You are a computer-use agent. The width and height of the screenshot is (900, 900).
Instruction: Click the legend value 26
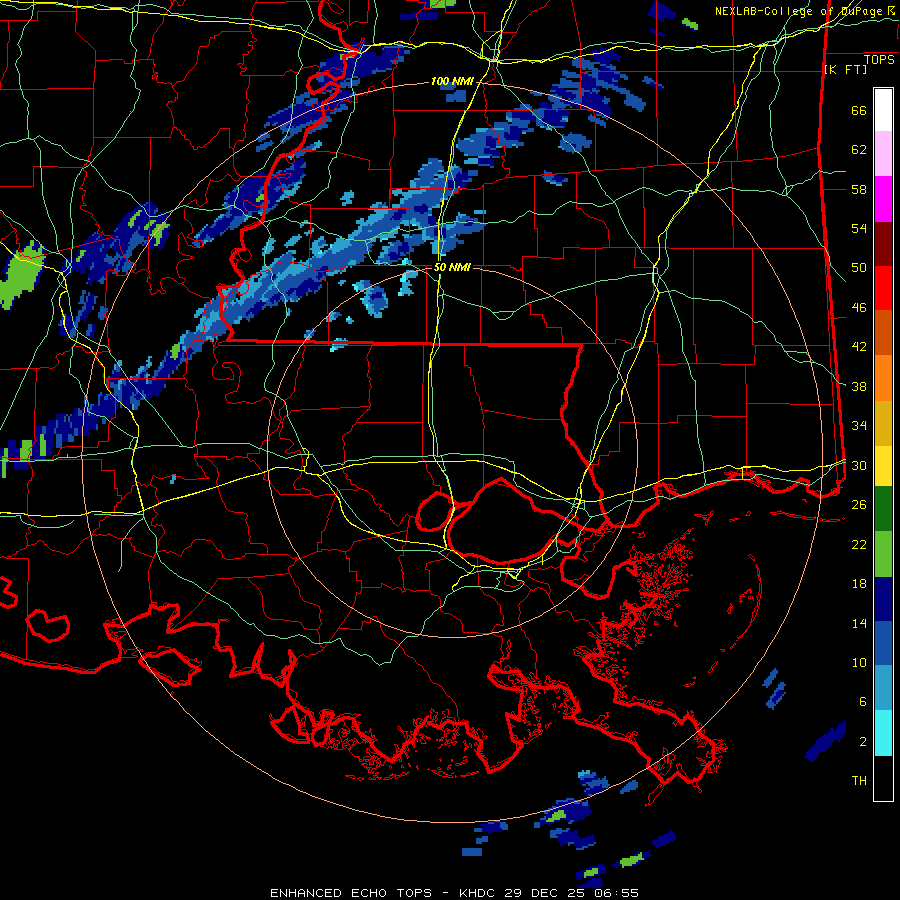point(859,505)
